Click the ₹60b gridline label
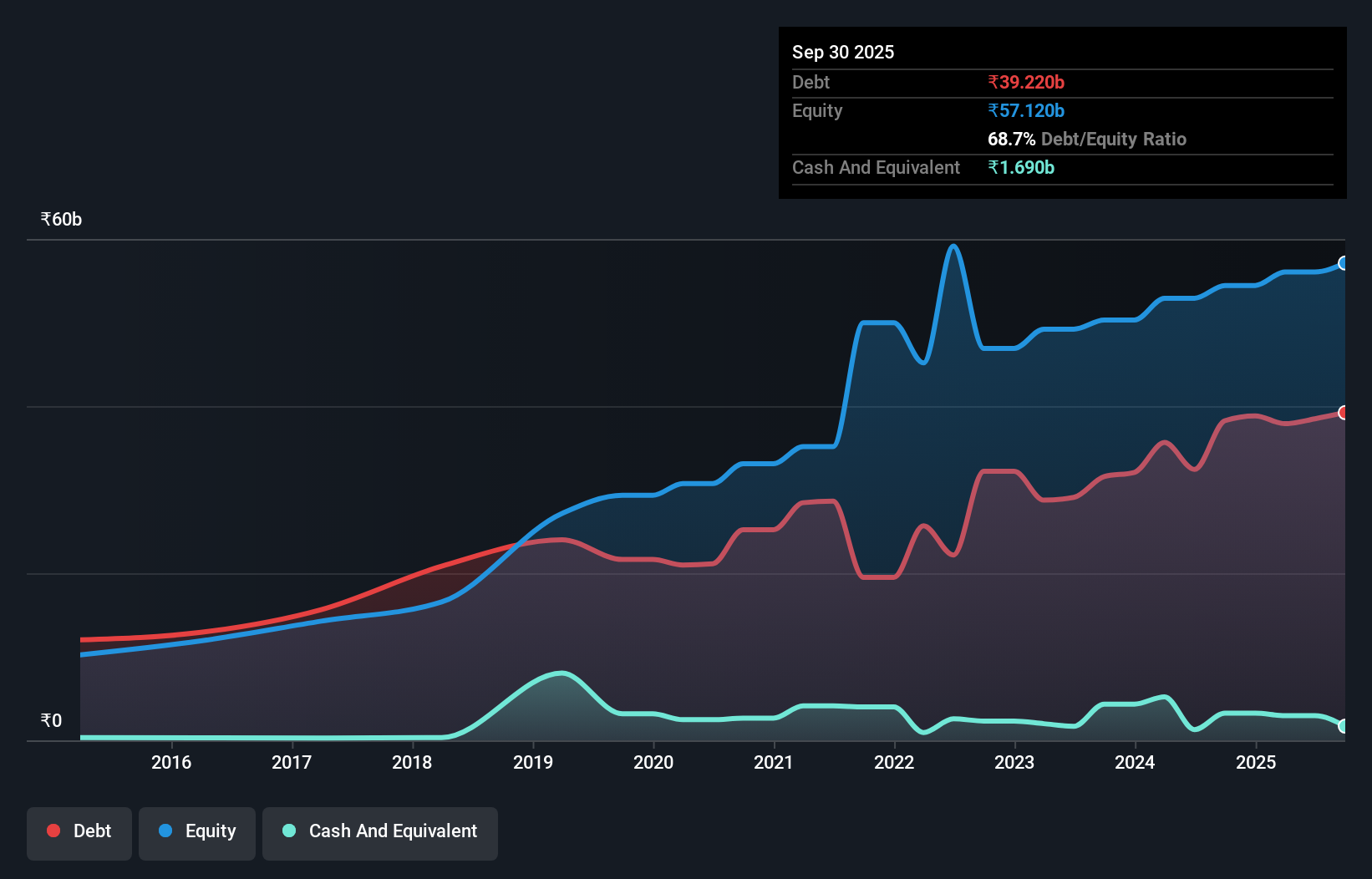Image resolution: width=1372 pixels, height=879 pixels. pos(59,219)
